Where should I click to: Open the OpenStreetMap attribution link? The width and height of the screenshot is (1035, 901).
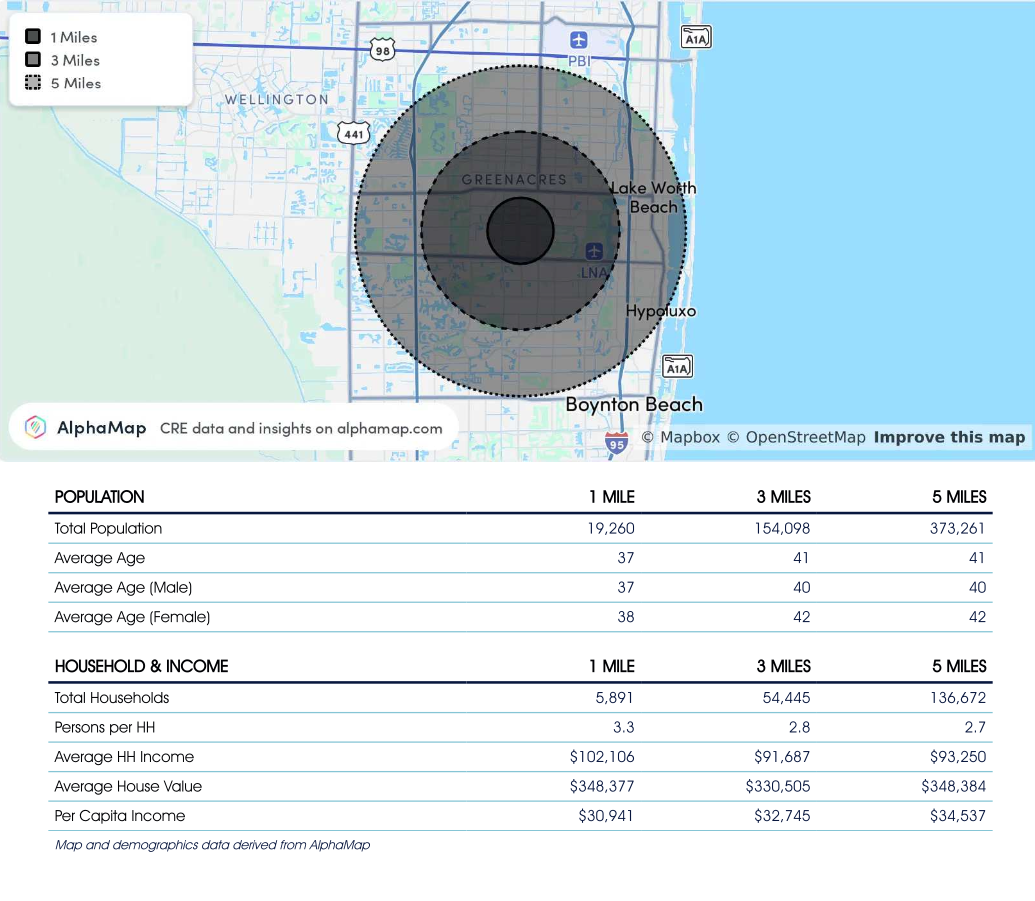[x=795, y=437]
